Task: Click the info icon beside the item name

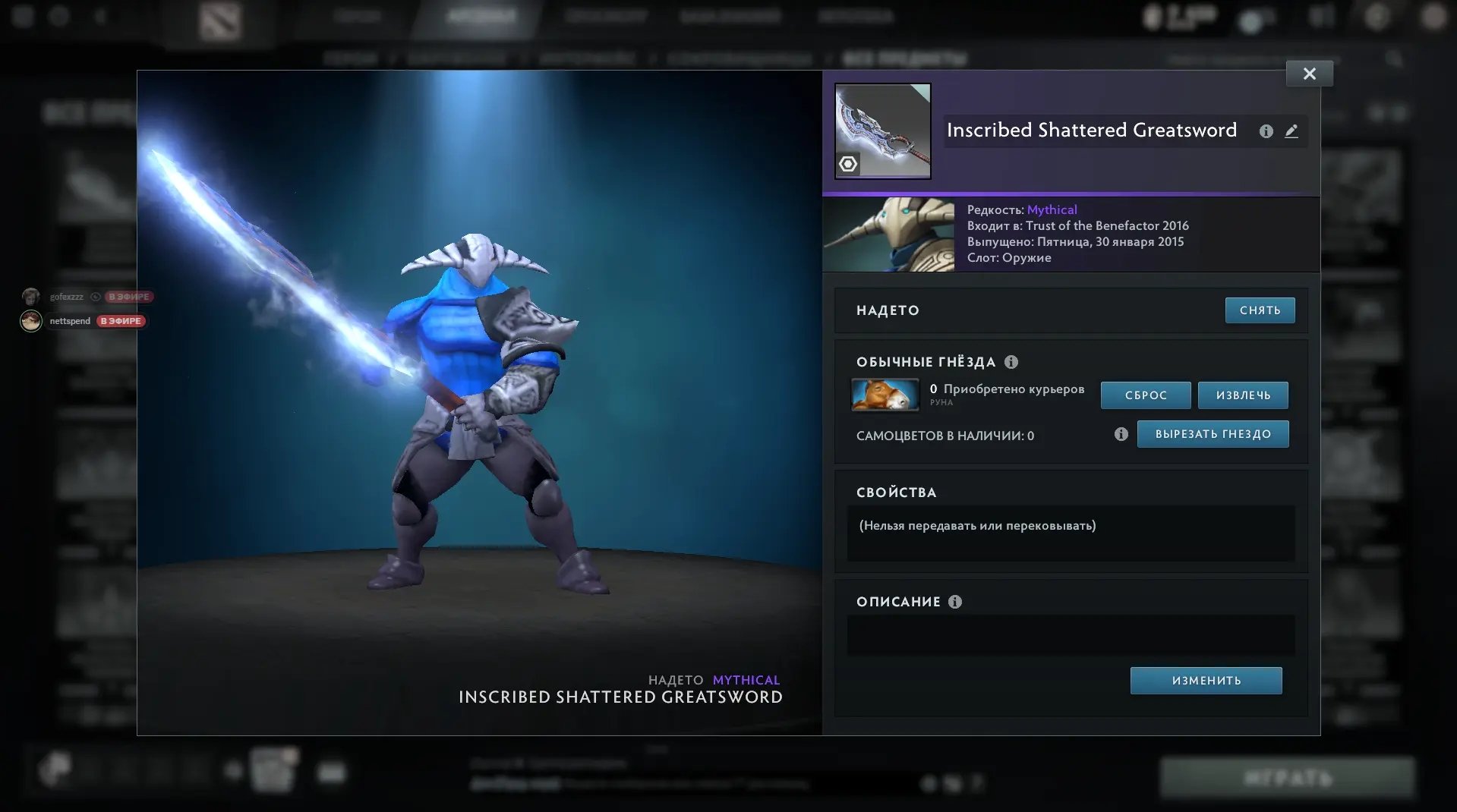Action: click(1266, 131)
